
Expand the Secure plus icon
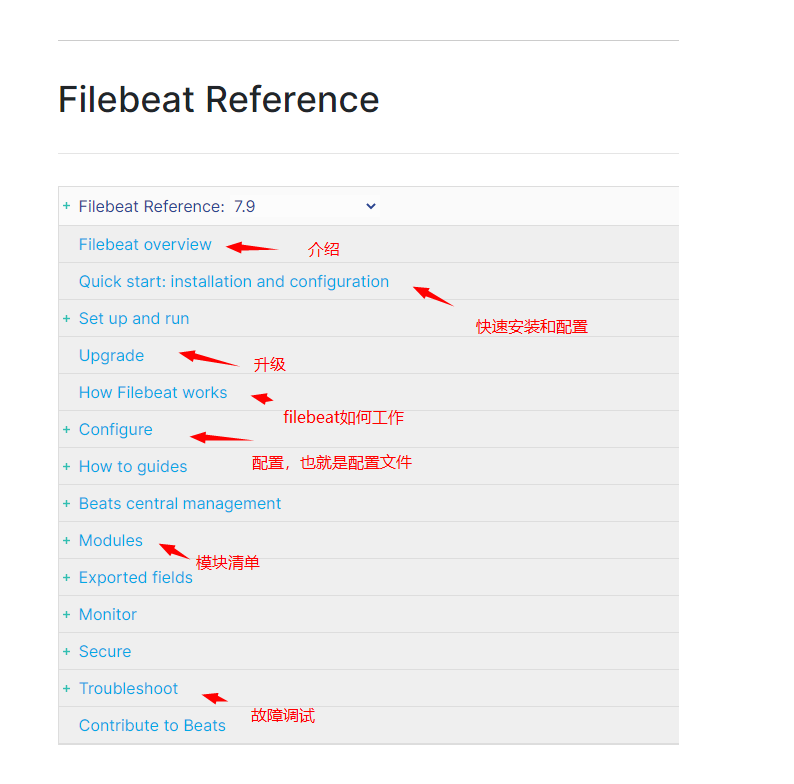[67, 651]
